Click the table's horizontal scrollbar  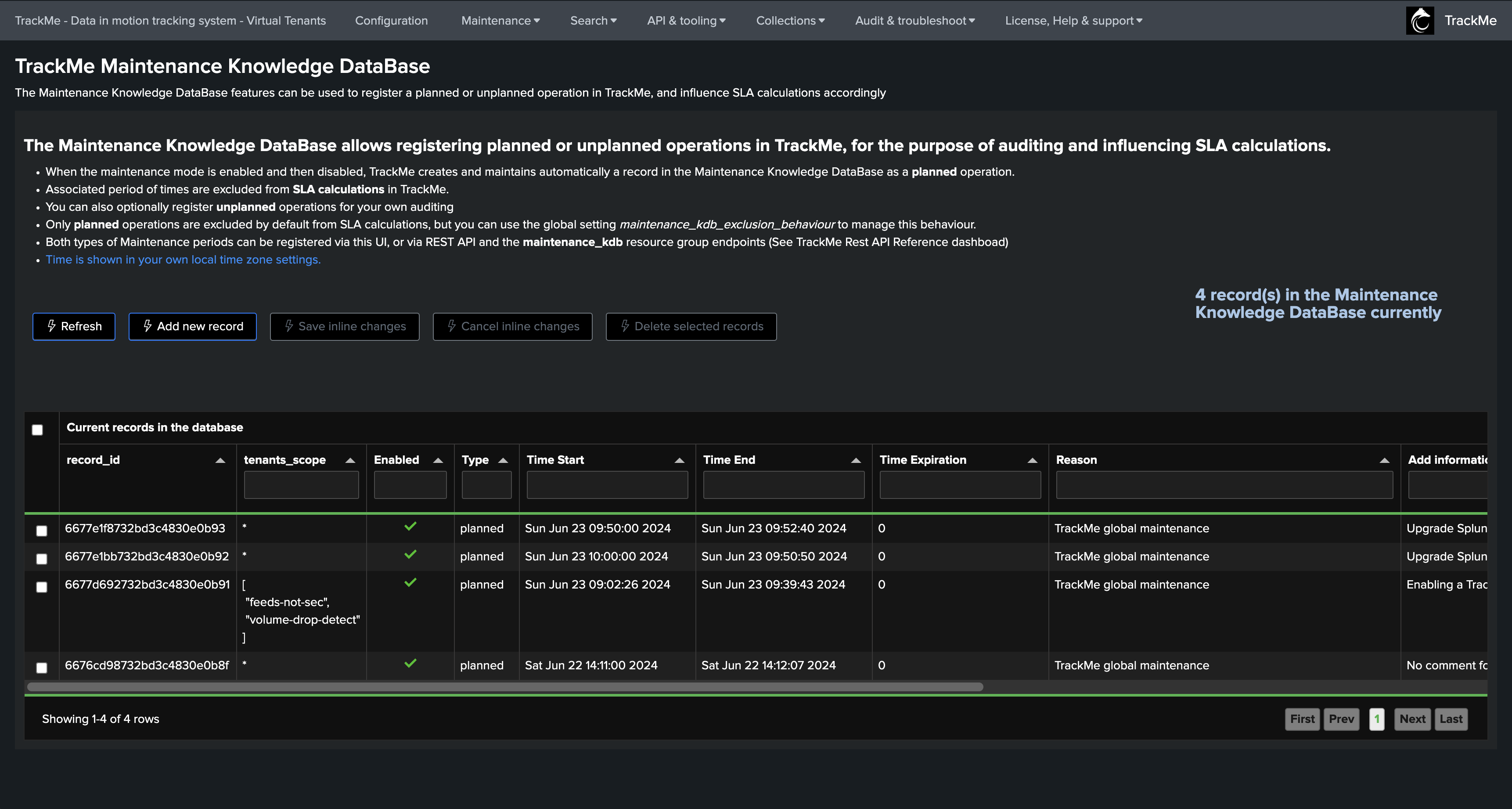[x=505, y=687]
